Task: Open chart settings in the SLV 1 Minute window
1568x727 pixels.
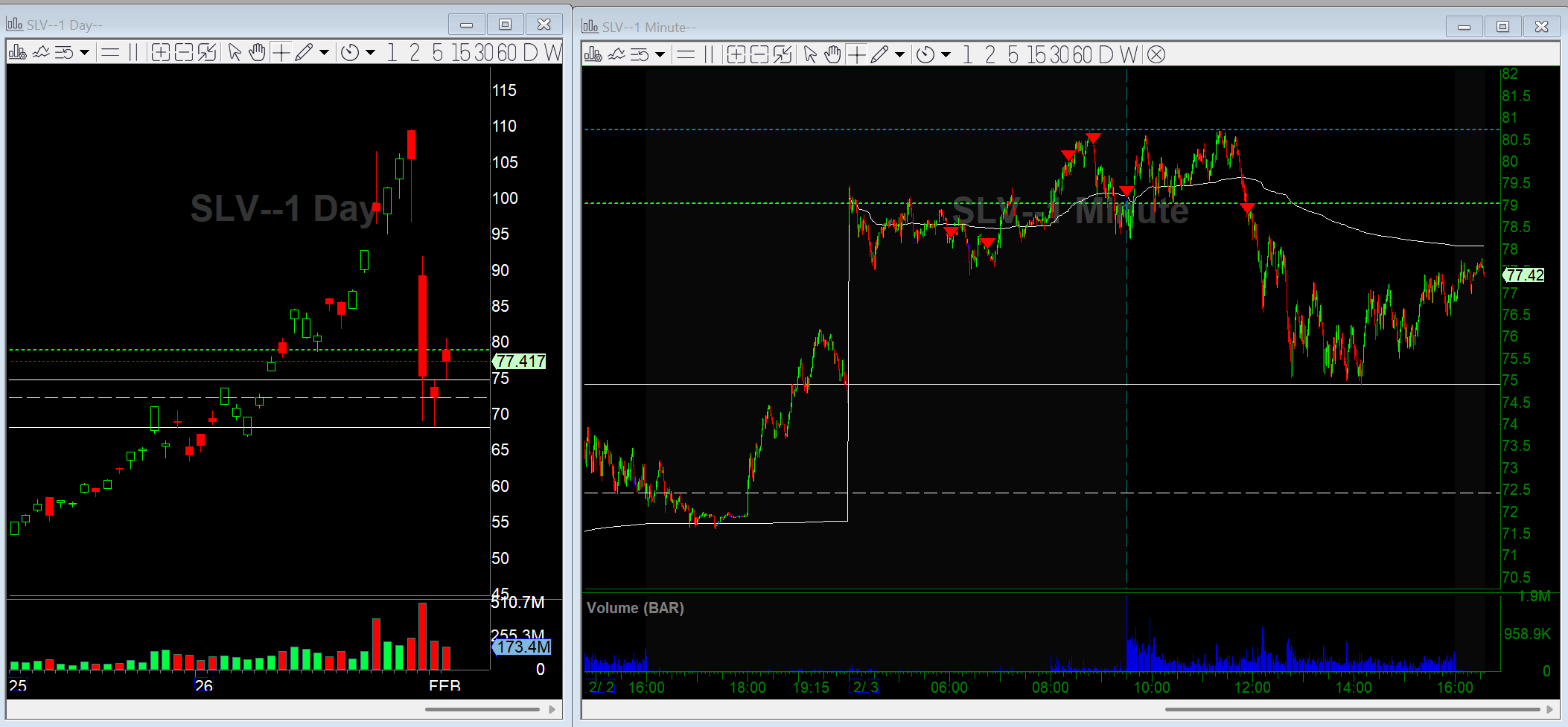Action: point(593,54)
